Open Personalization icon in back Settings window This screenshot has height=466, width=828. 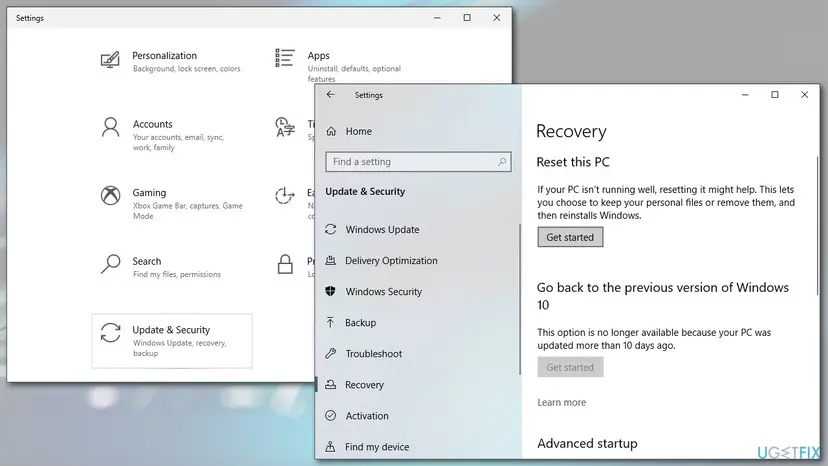click(110, 60)
